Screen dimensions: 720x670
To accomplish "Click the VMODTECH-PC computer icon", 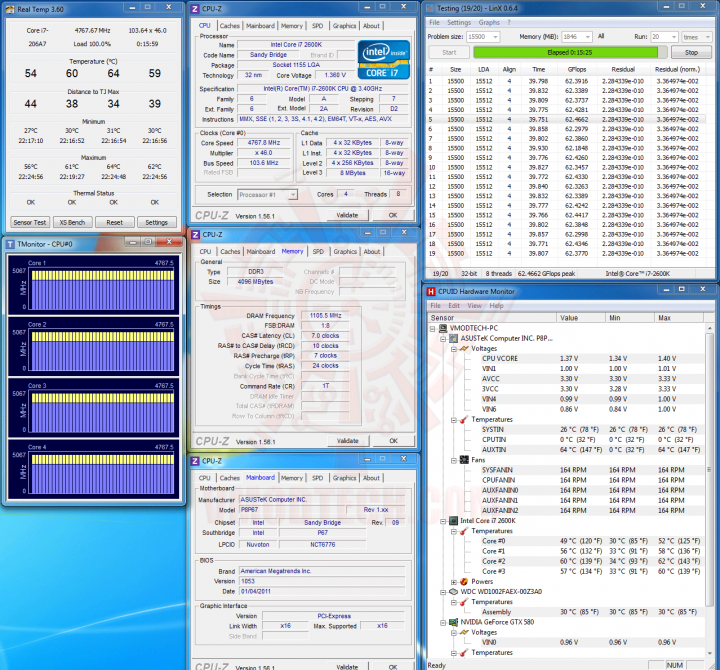I will pos(443,328).
